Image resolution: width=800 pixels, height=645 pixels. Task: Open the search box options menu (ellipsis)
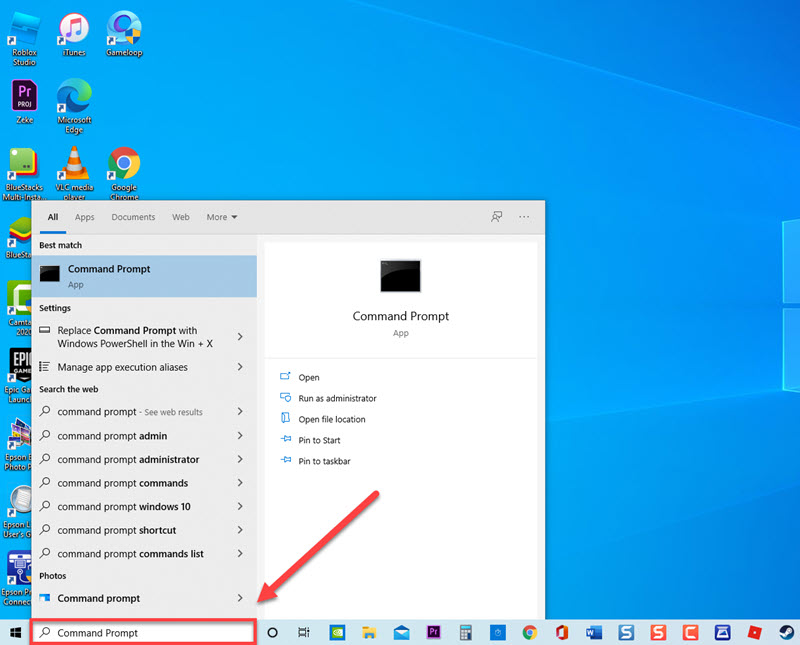[524, 217]
